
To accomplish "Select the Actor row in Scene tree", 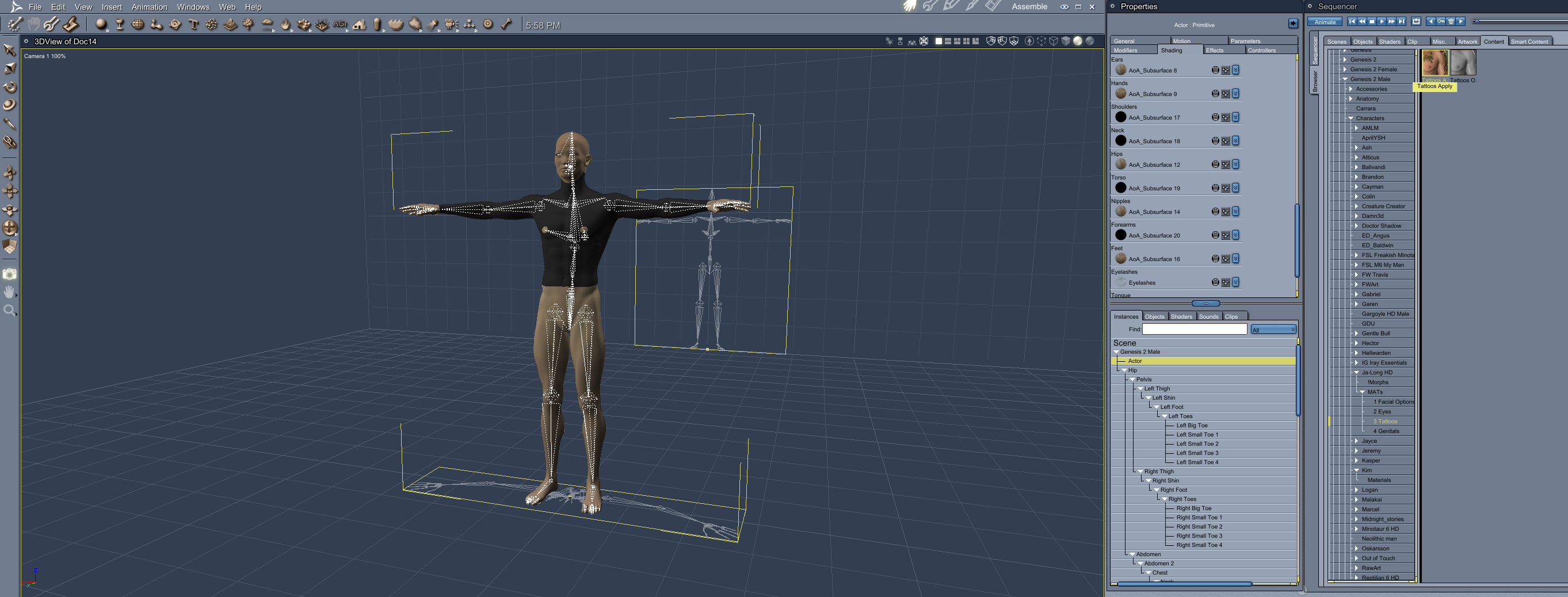I will click(x=1203, y=361).
